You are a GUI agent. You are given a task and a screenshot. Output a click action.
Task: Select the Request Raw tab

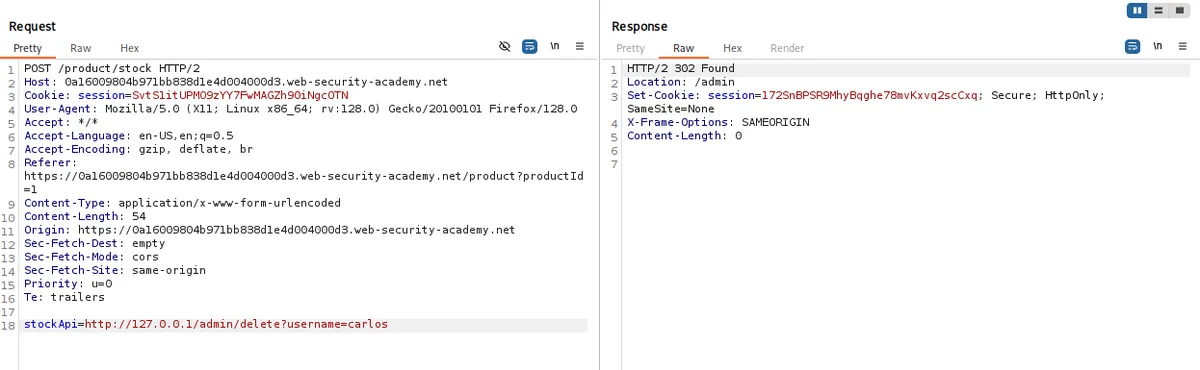[81, 48]
